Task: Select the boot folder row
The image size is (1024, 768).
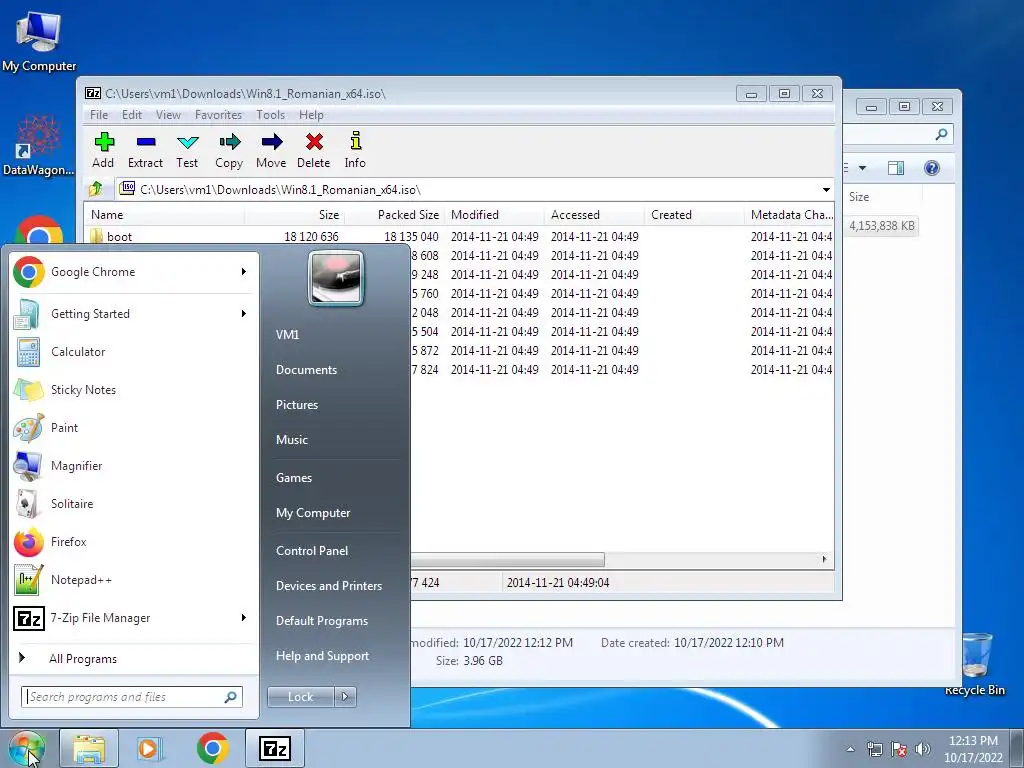Action: tap(460, 236)
